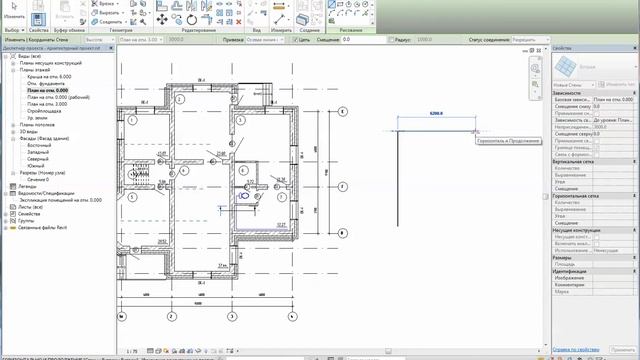Image resolution: width=640 pixels, height=360 pixels.
Task: Click the curtain wall type preview thumbnail
Action: (565, 67)
